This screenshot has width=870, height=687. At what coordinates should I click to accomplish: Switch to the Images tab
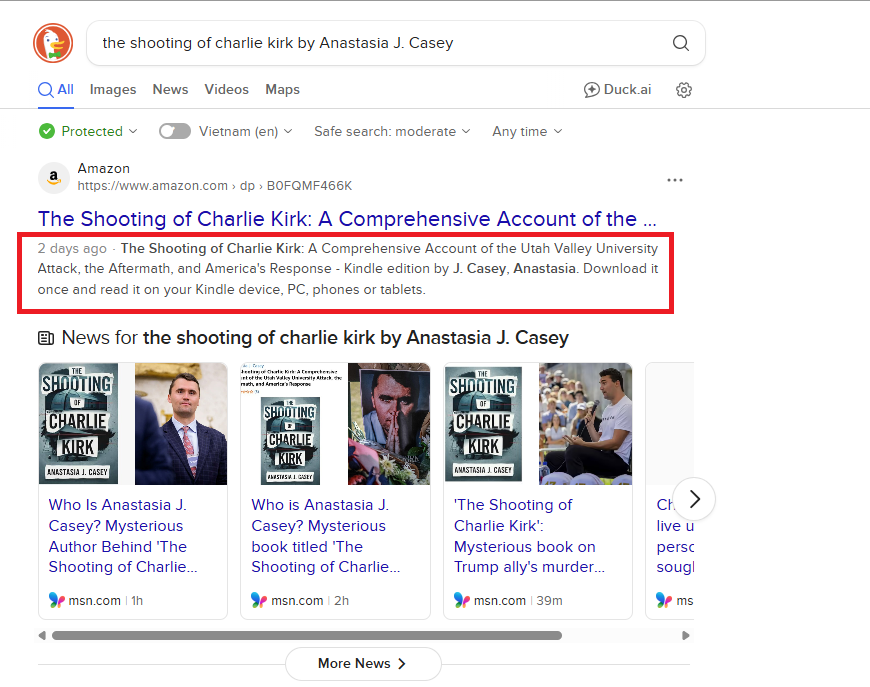coord(113,89)
